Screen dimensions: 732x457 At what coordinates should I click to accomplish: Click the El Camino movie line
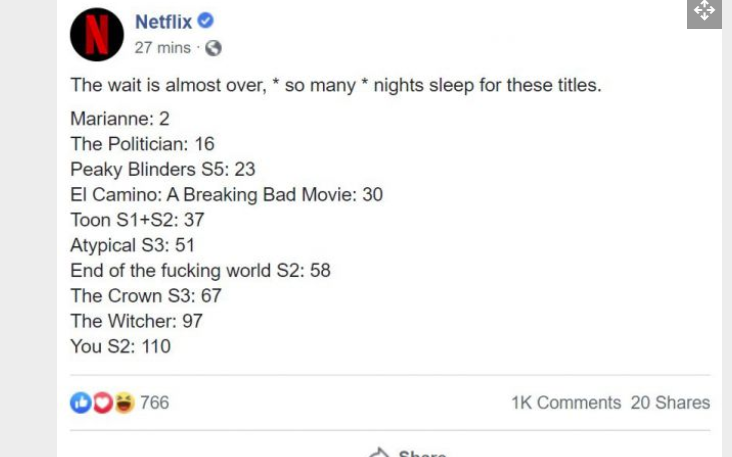tap(226, 195)
